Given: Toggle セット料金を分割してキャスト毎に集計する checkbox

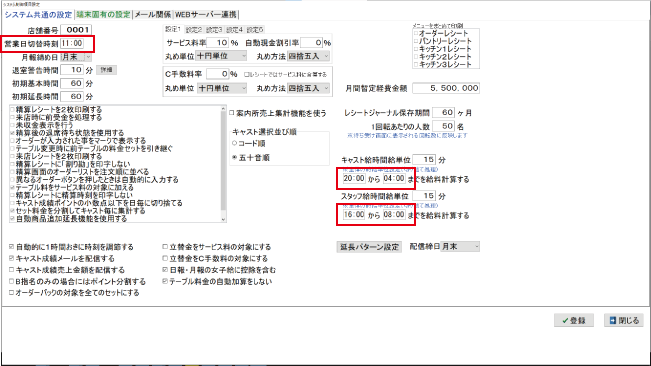Looking at the screenshot, I should (x=12, y=211).
